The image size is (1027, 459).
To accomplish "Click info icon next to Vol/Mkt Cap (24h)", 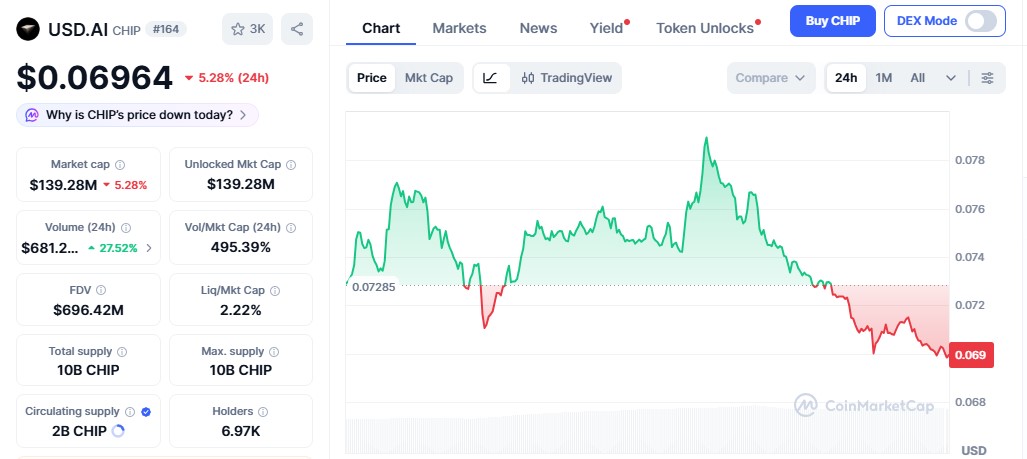I will click(291, 228).
